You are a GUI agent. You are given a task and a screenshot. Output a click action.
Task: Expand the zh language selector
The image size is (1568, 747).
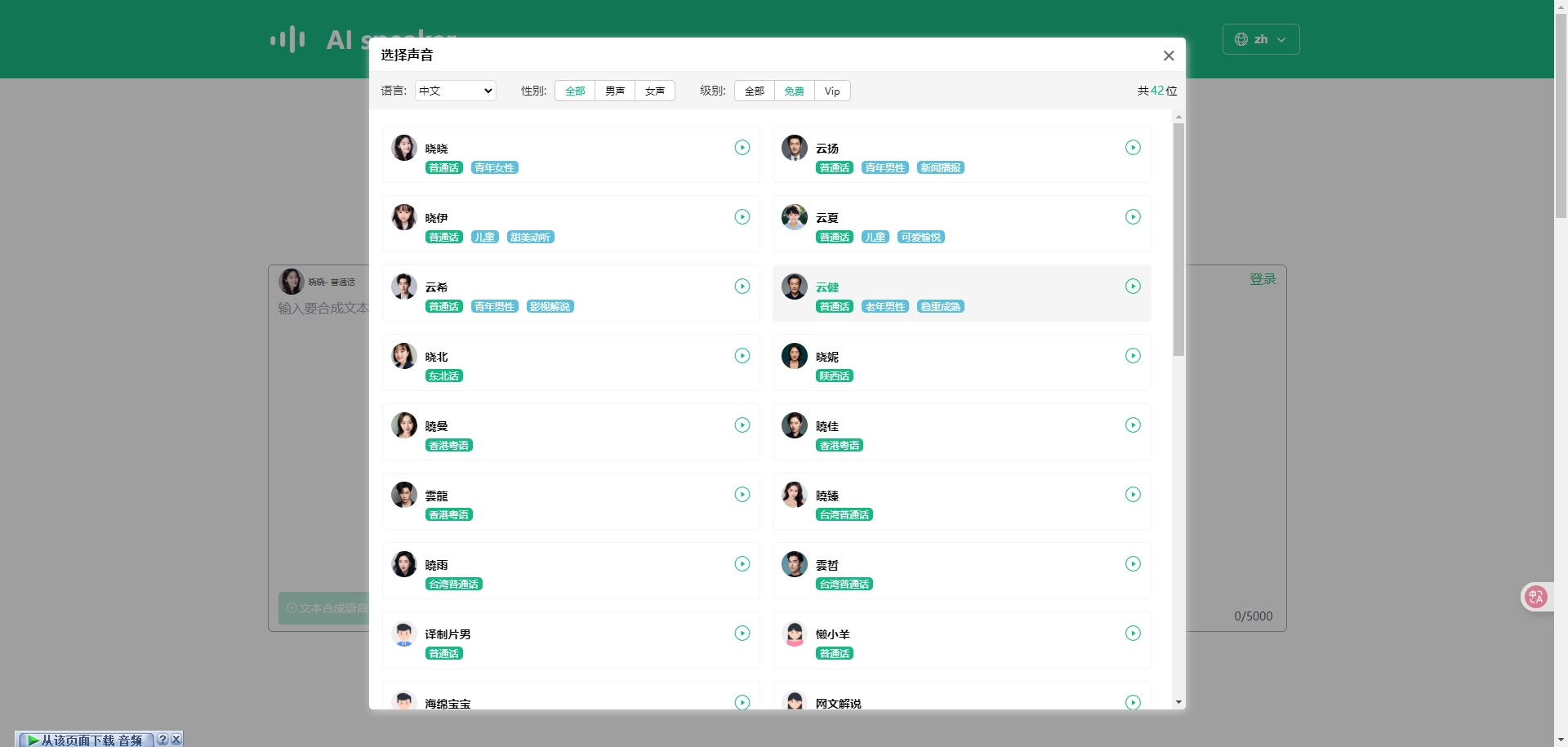tap(1260, 39)
